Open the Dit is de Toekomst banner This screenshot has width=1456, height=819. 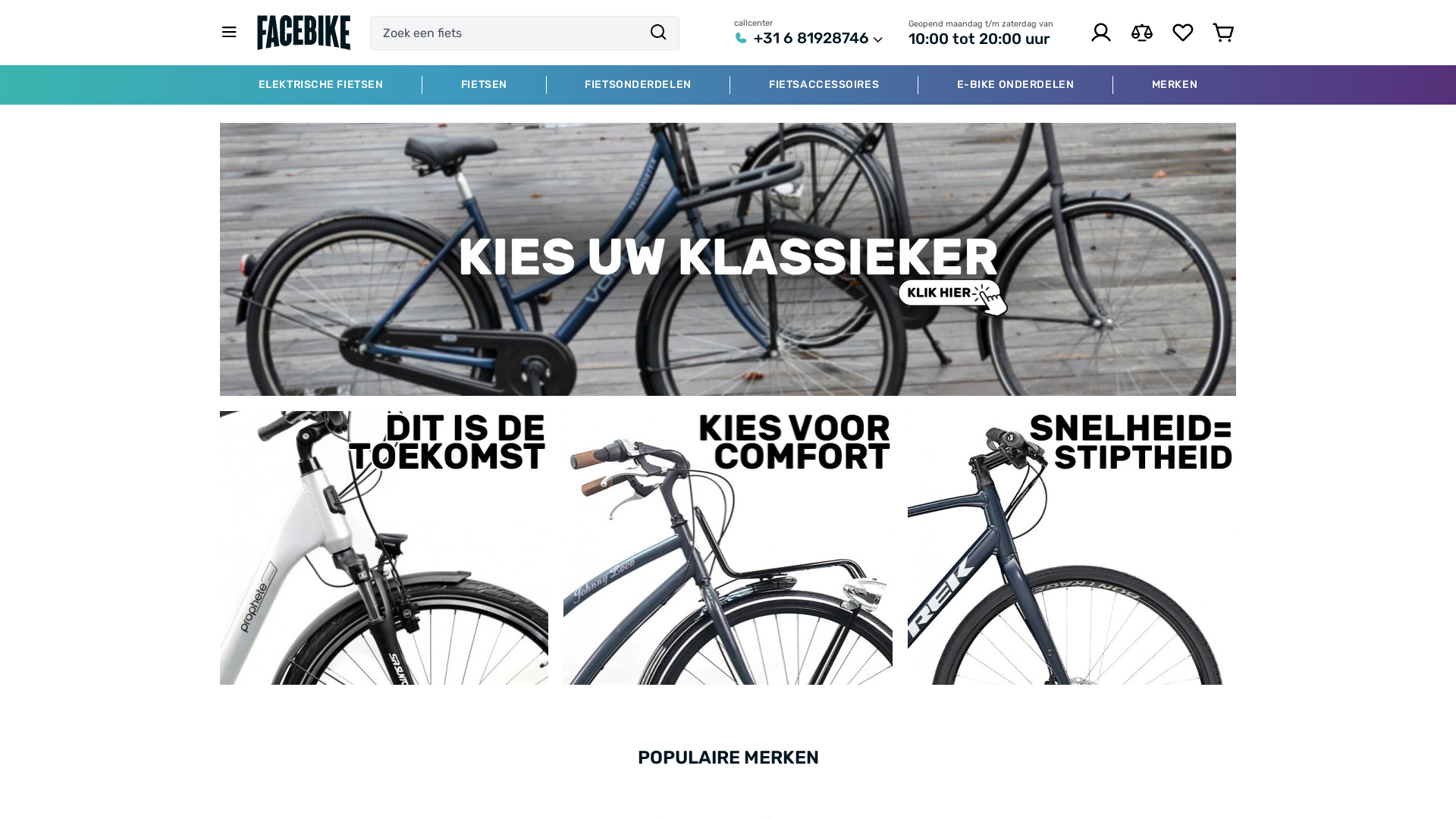(384, 548)
